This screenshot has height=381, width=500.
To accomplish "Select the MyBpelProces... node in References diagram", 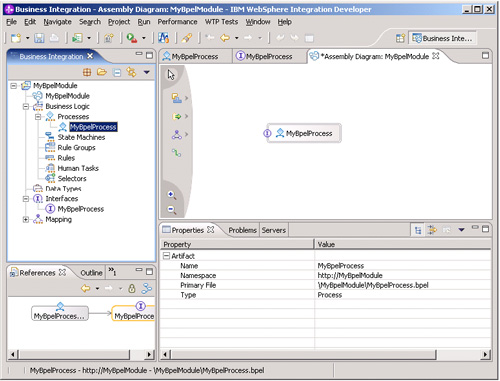I will click(x=60, y=313).
